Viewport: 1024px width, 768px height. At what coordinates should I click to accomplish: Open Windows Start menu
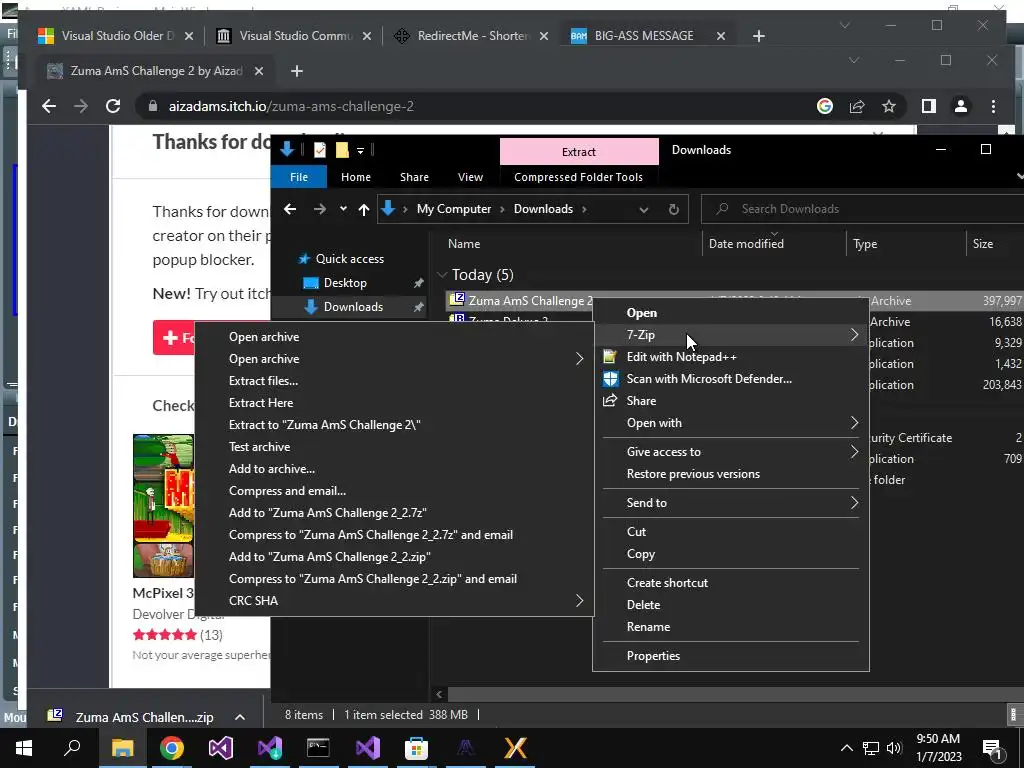(x=24, y=748)
